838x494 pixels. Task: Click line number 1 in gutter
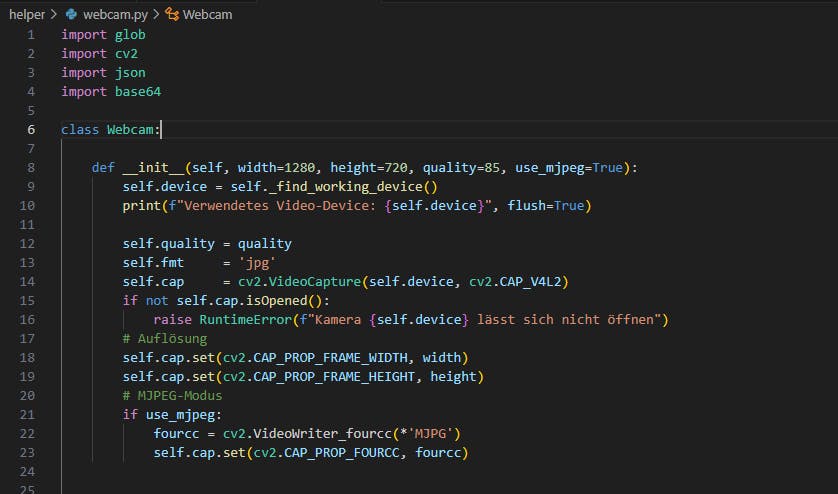[31, 35]
